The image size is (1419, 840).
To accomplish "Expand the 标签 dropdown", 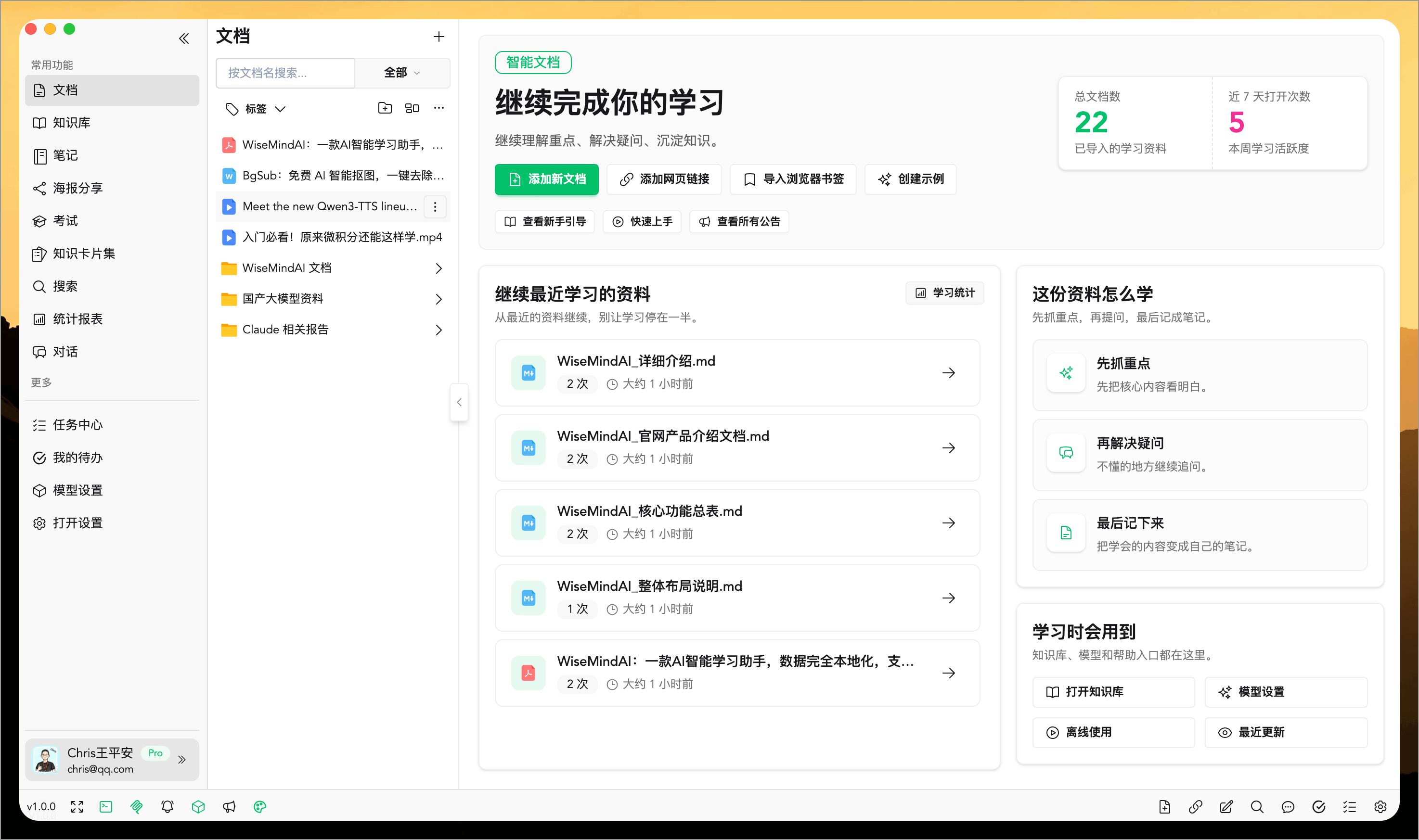I will tap(255, 109).
